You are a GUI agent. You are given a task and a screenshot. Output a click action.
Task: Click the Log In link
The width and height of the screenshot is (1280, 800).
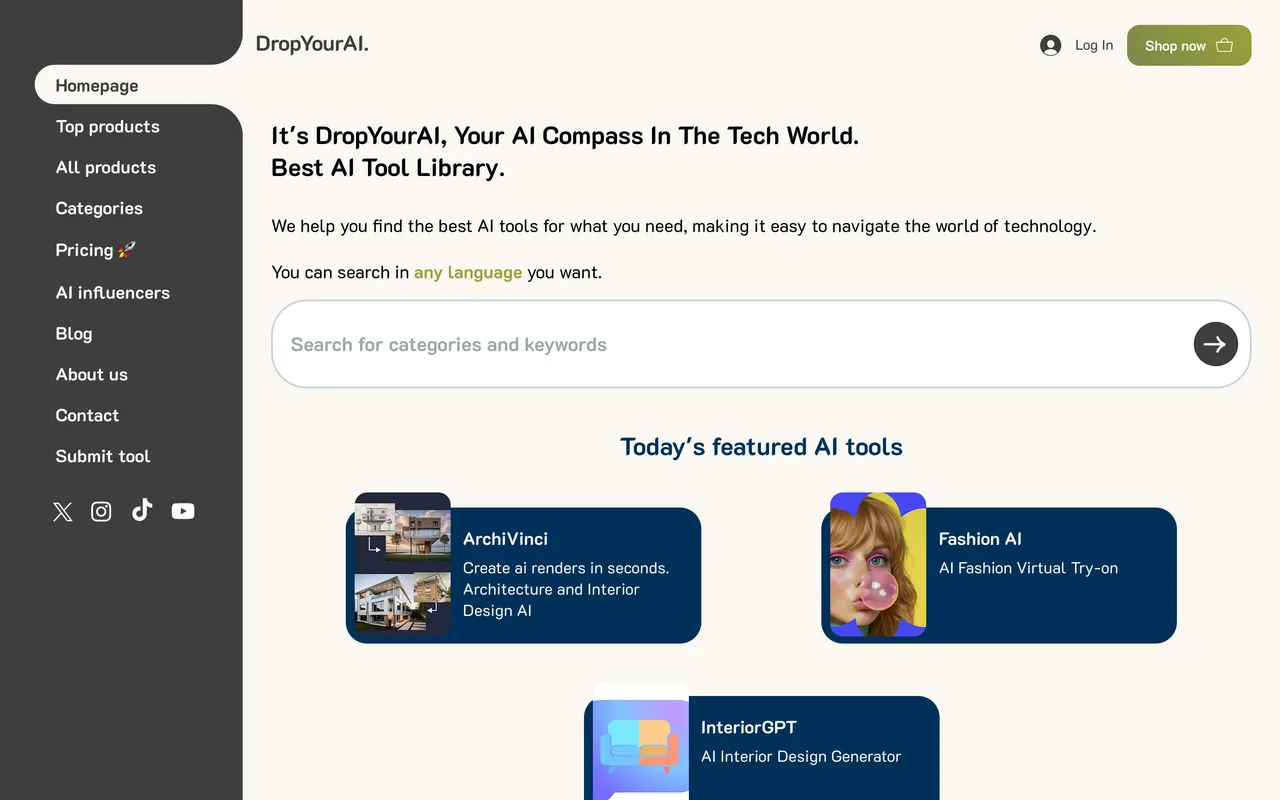coord(1094,45)
